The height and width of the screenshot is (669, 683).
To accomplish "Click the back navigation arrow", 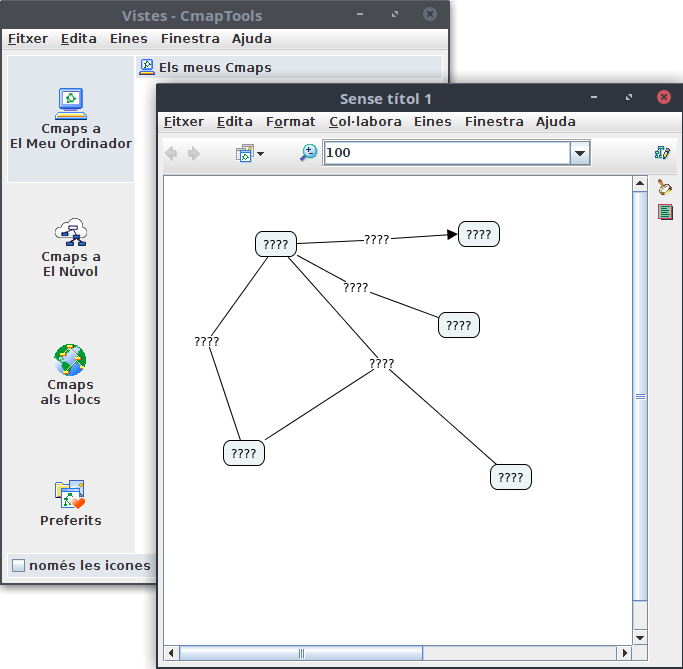I will point(171,153).
